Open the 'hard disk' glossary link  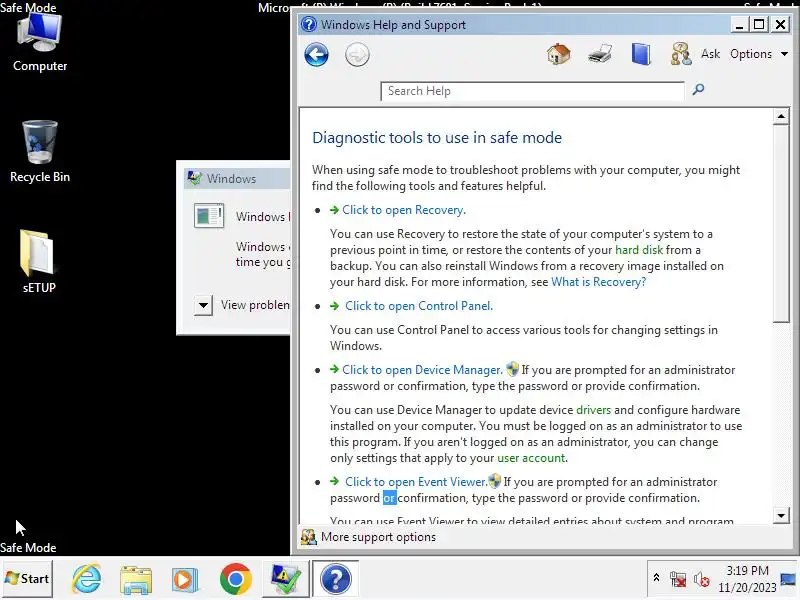(x=639, y=250)
